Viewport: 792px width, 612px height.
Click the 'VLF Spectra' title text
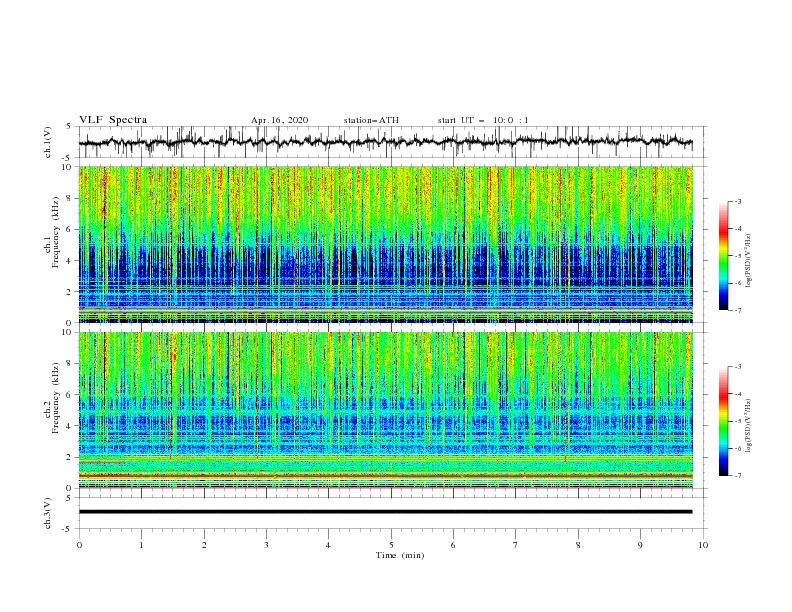click(113, 120)
